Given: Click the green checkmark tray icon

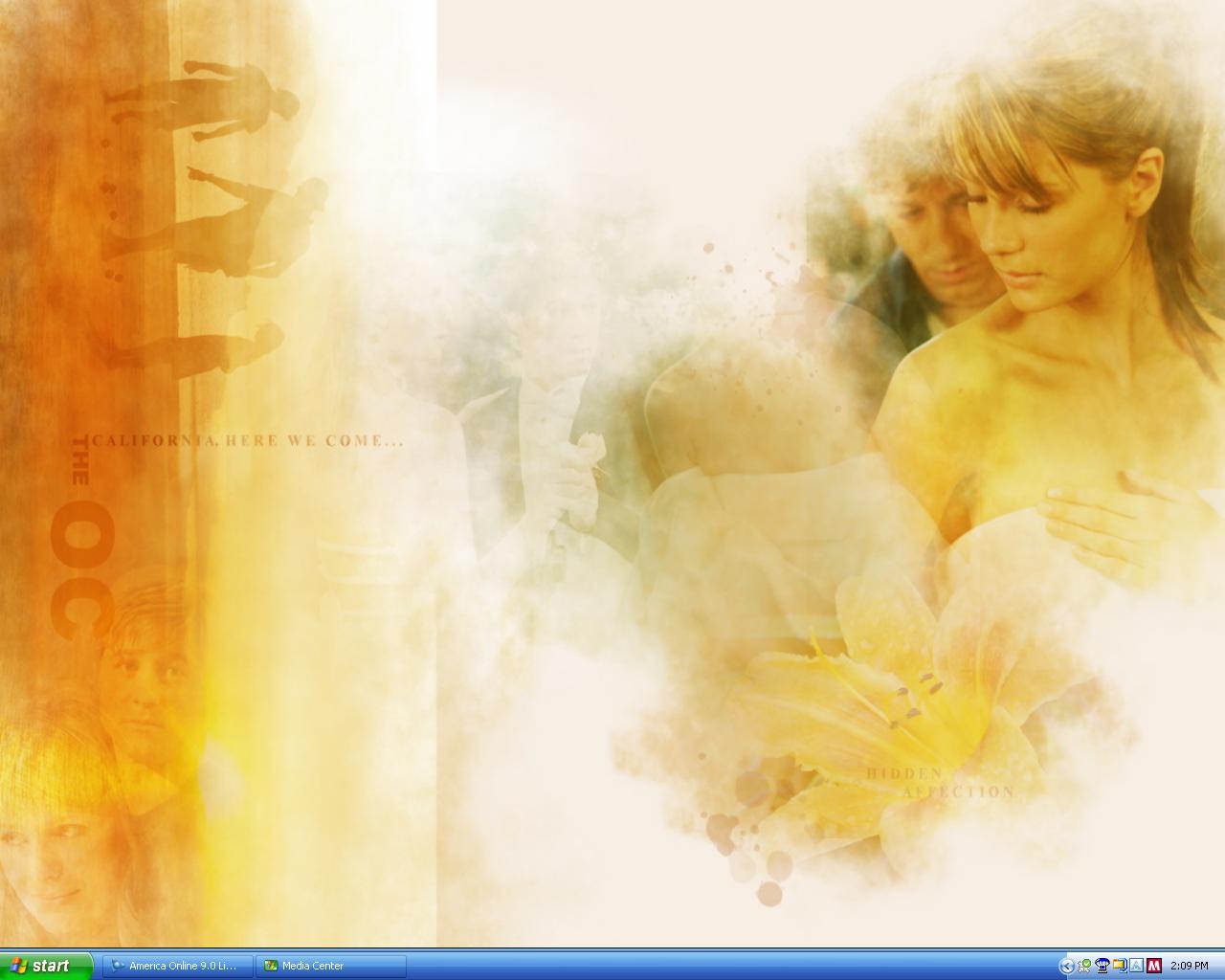Looking at the screenshot, I should click(1085, 966).
